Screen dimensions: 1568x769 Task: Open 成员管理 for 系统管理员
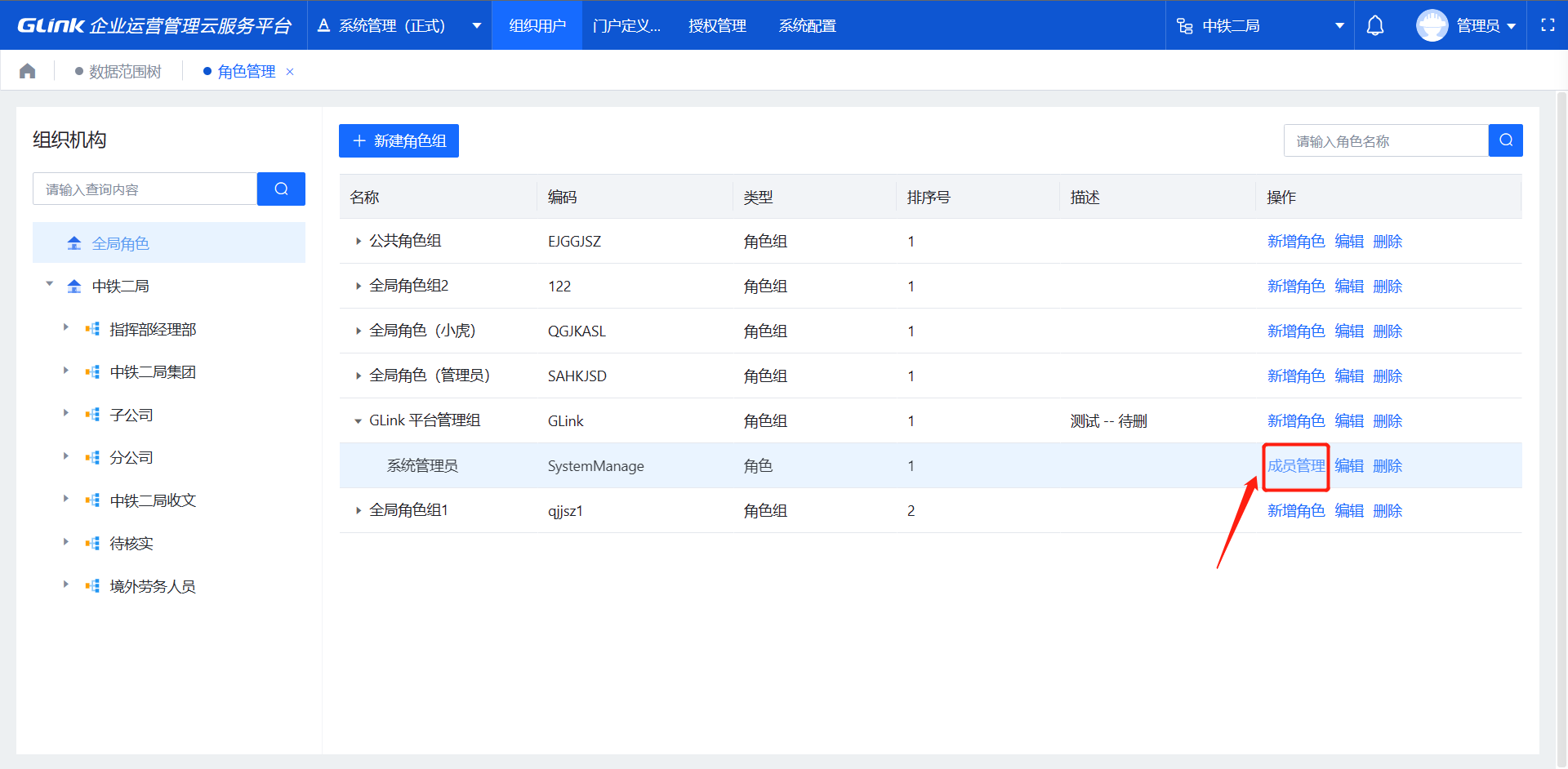coord(1296,465)
